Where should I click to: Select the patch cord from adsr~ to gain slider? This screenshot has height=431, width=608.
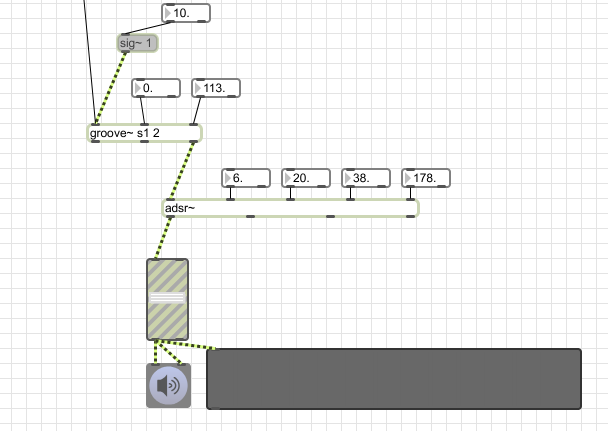(x=163, y=238)
